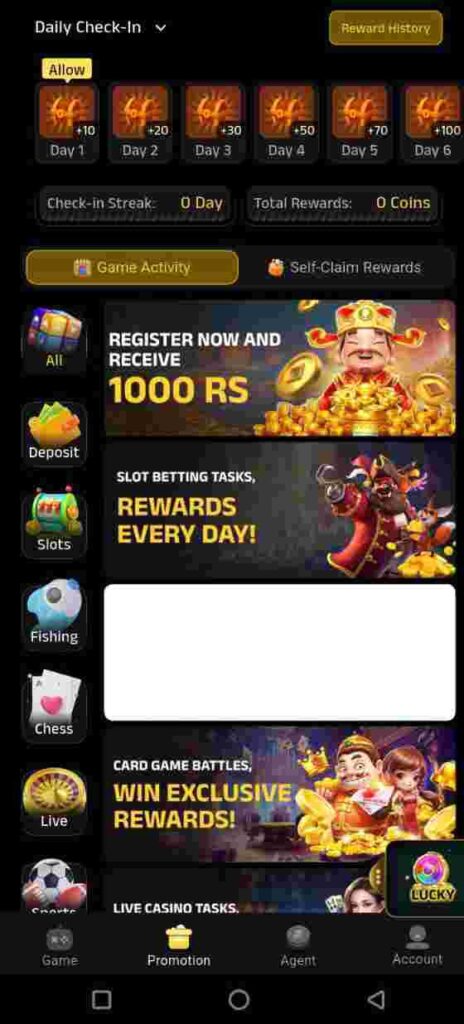This screenshot has width=464, height=1024.
Task: Open the Register Now 1000 RS banner
Action: 280,368
